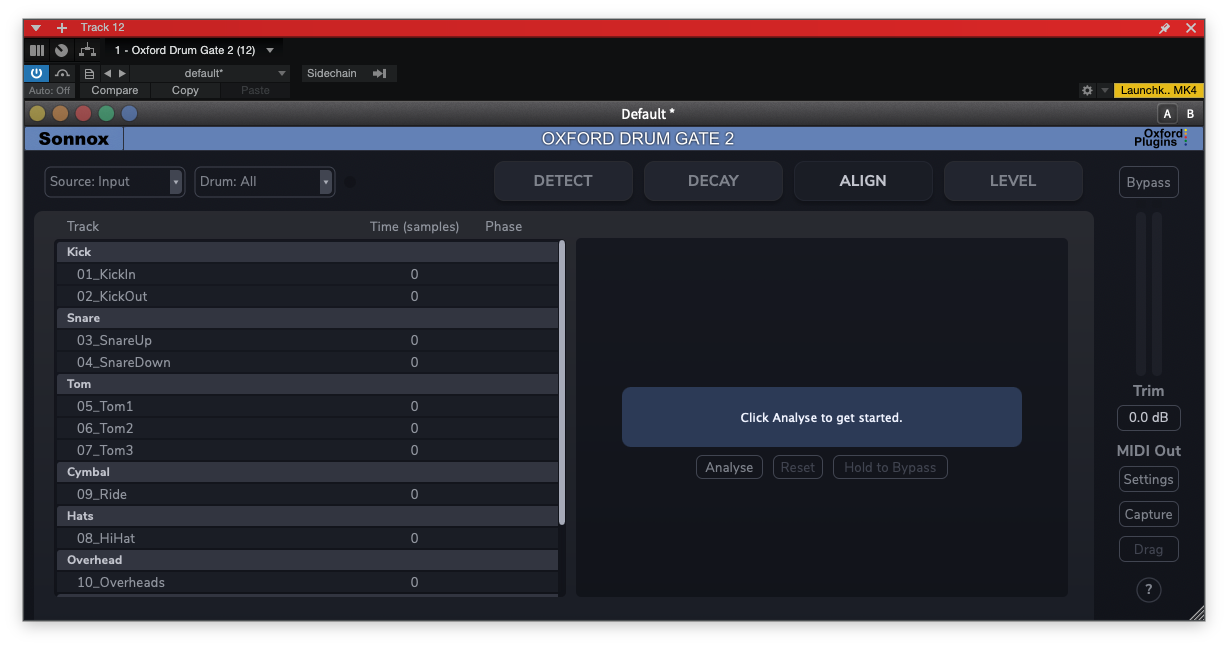Switch to the ALIGN tab
1228x648 pixels.
coord(863,181)
